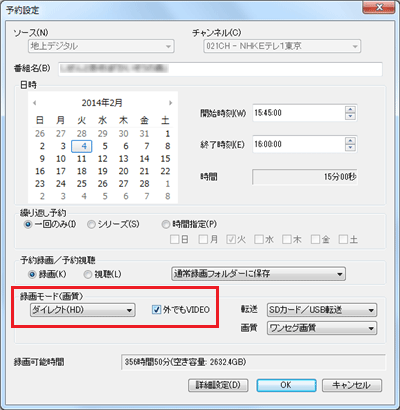This screenshot has height=410, width=400.
Task: Click the 15分00秒 duration field
Action: (x=305, y=177)
